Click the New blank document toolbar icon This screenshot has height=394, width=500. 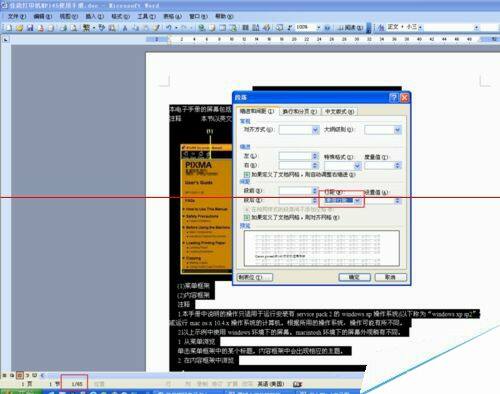tap(9, 28)
